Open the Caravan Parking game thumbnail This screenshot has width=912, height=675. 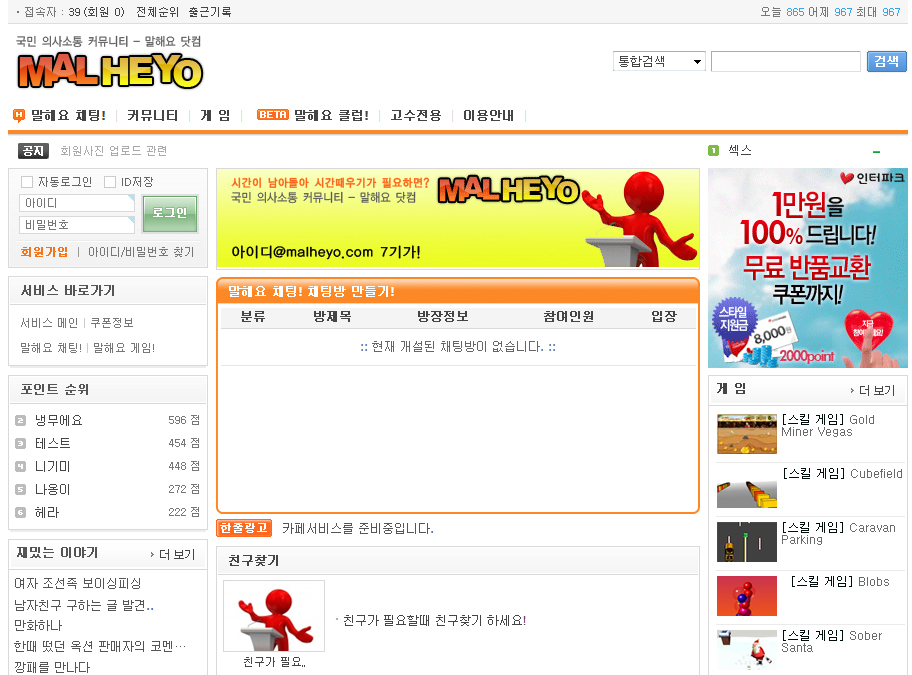point(746,541)
